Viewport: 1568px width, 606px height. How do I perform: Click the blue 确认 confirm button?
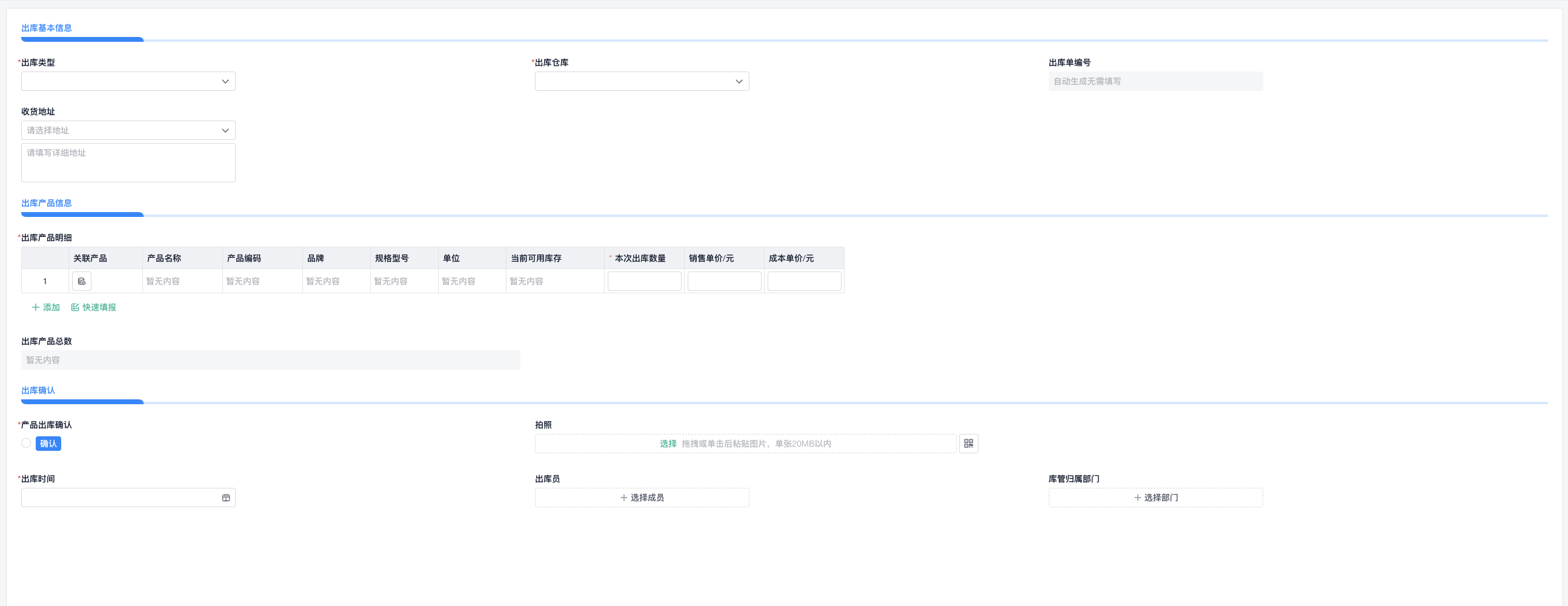coord(48,444)
